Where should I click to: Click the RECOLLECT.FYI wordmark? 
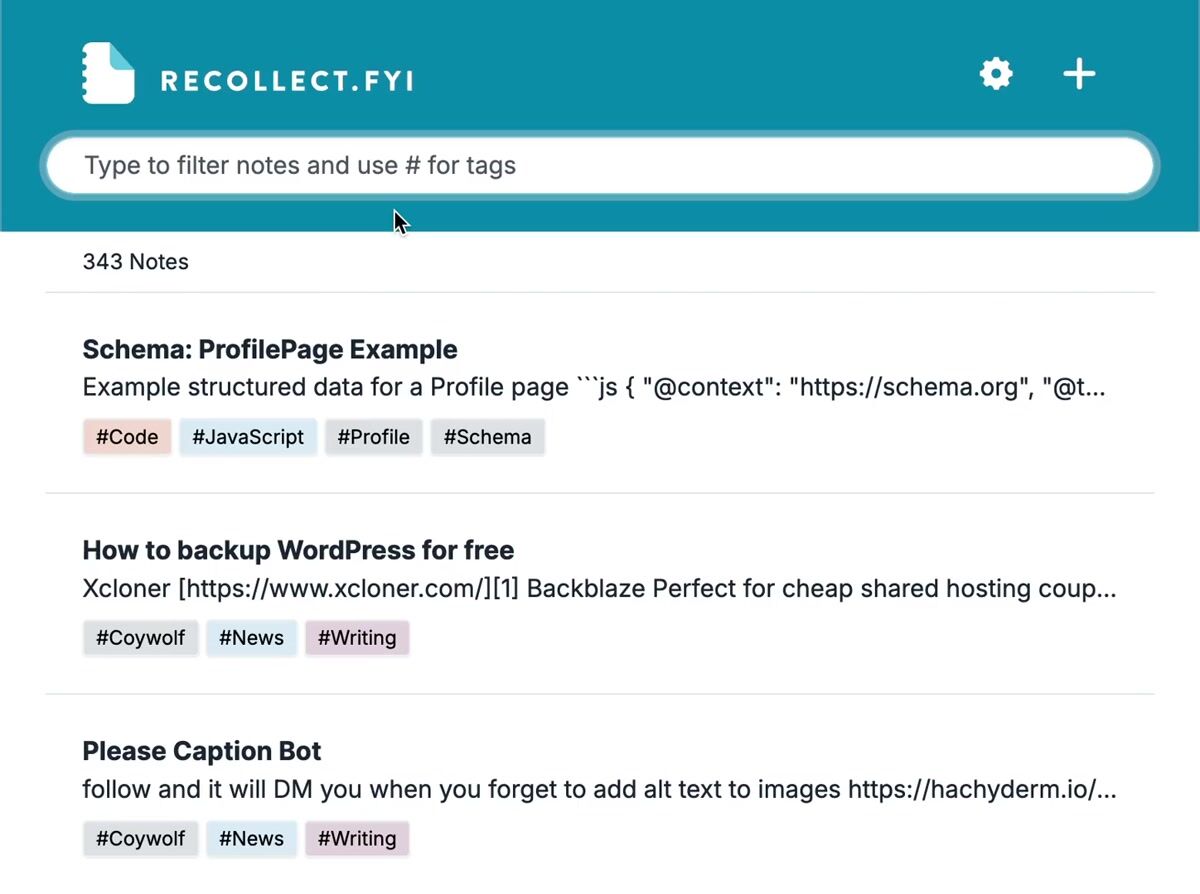coord(287,81)
